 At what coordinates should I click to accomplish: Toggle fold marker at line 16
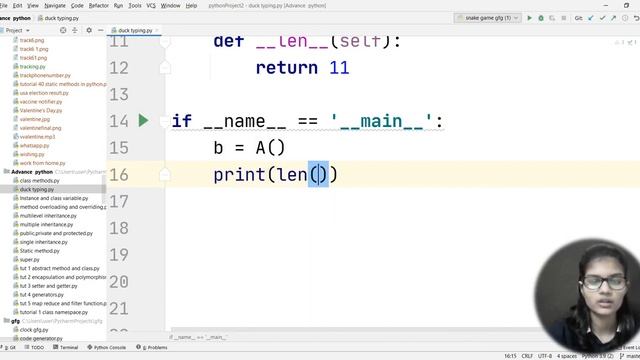[164, 175]
